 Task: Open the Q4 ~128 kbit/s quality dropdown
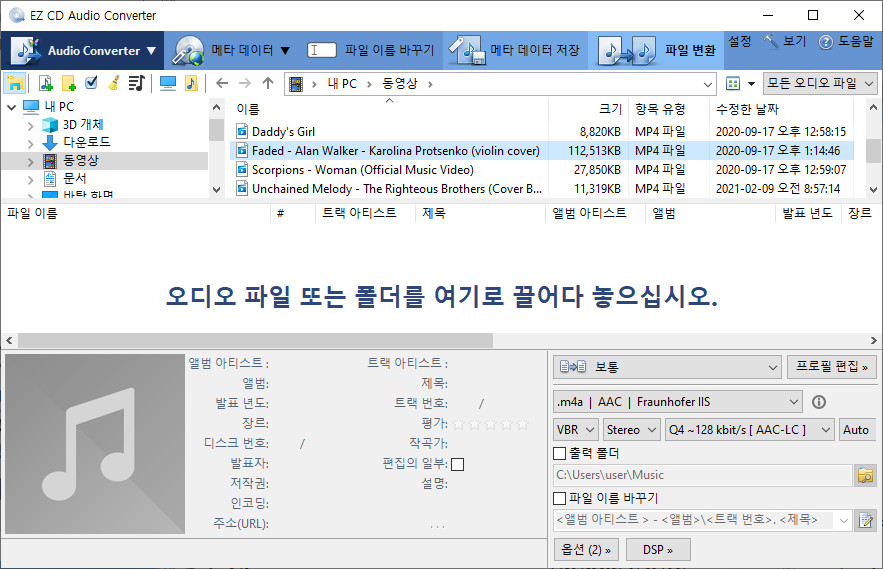(750, 430)
